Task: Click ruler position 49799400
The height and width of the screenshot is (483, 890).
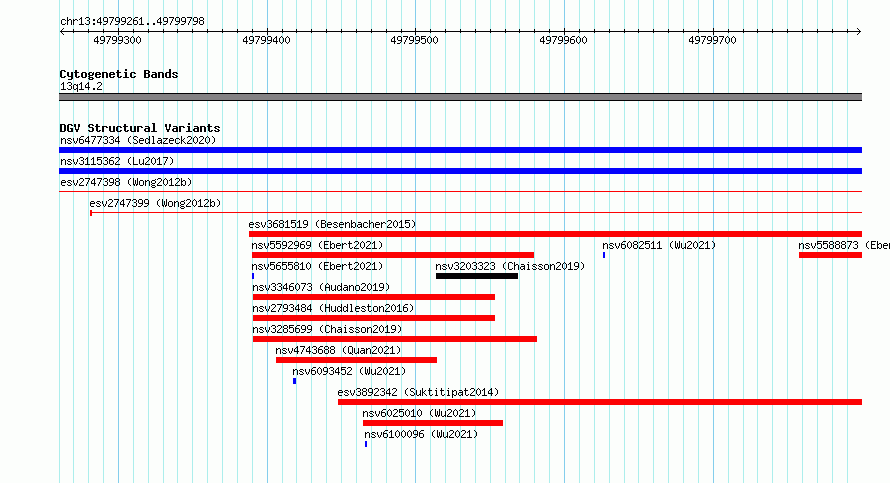Action: click(x=266, y=40)
